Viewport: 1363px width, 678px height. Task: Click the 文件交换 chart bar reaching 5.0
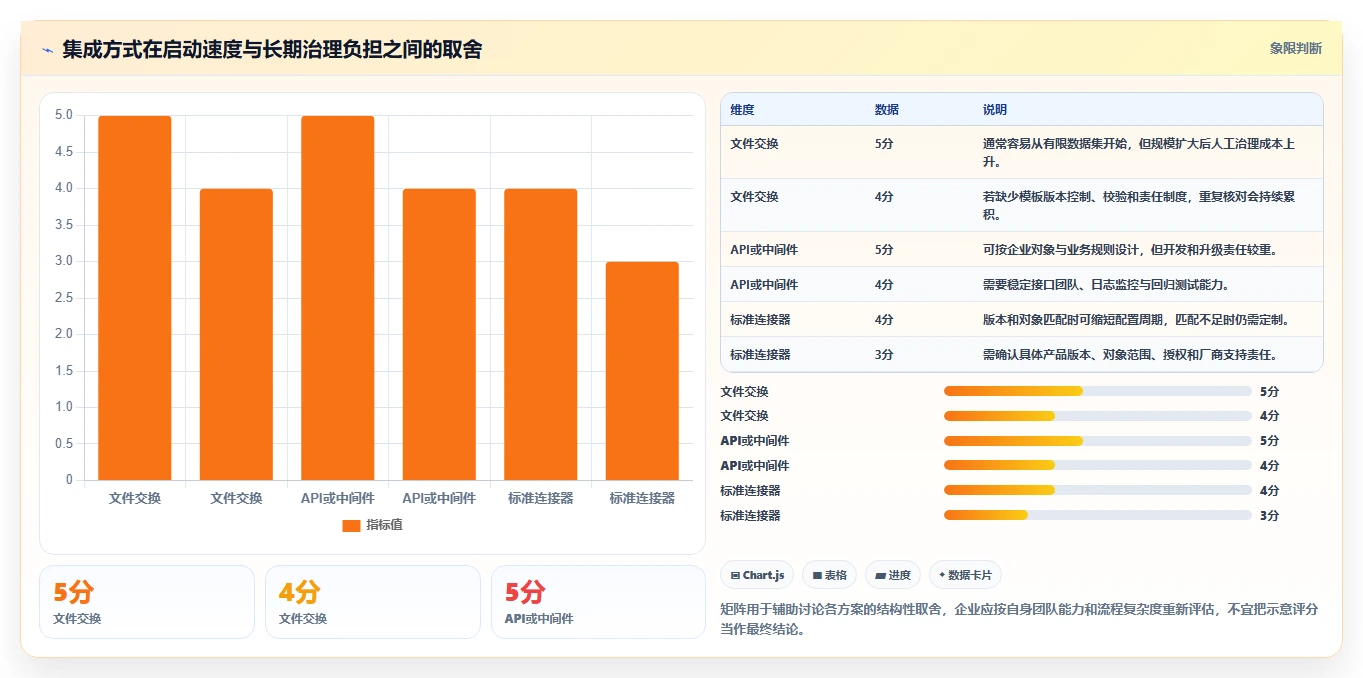(x=135, y=298)
